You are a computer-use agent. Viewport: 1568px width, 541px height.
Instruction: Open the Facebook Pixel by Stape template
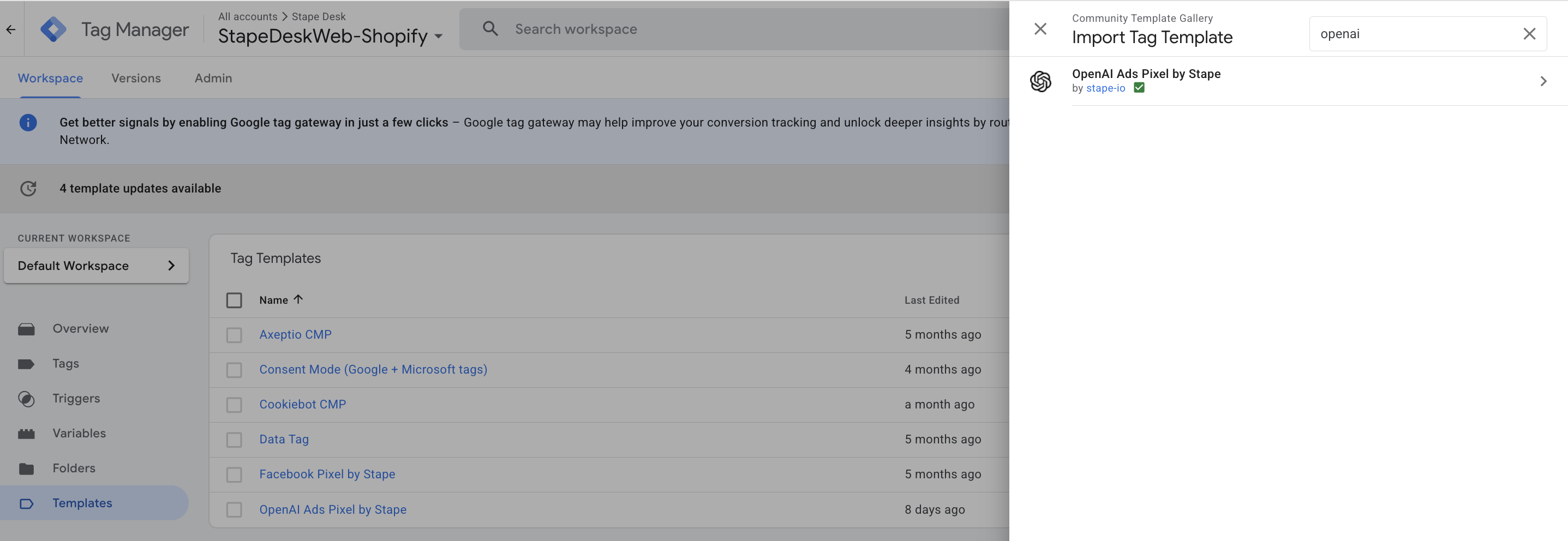(x=327, y=474)
